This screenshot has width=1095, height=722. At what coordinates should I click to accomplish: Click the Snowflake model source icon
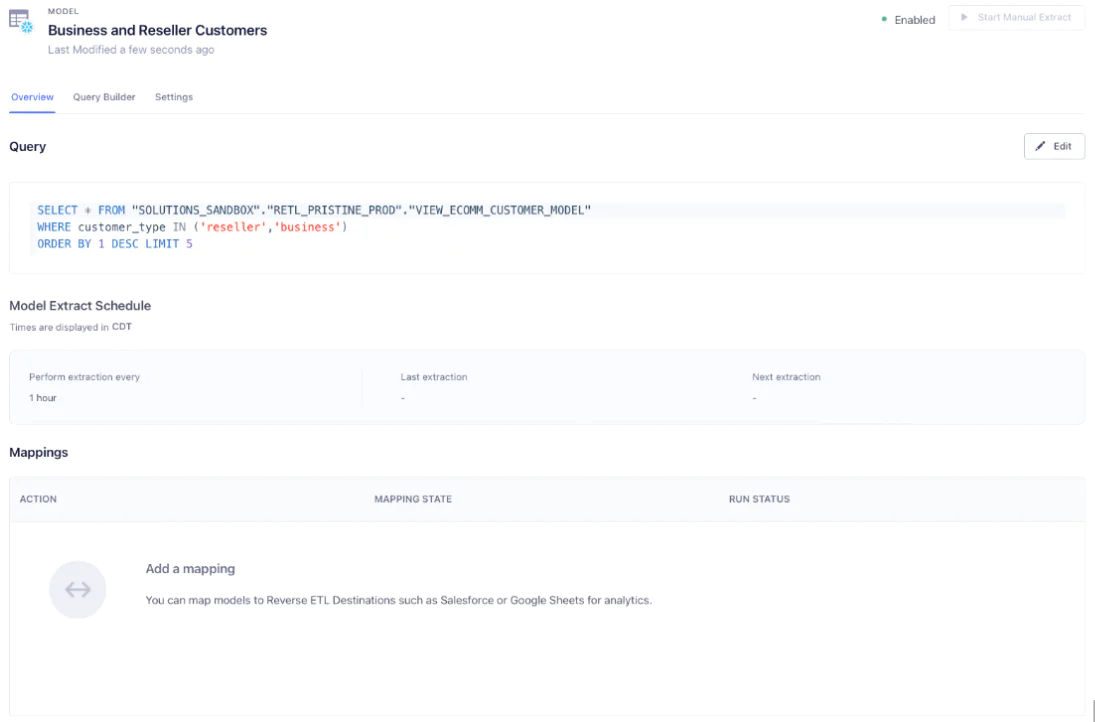point(26,27)
